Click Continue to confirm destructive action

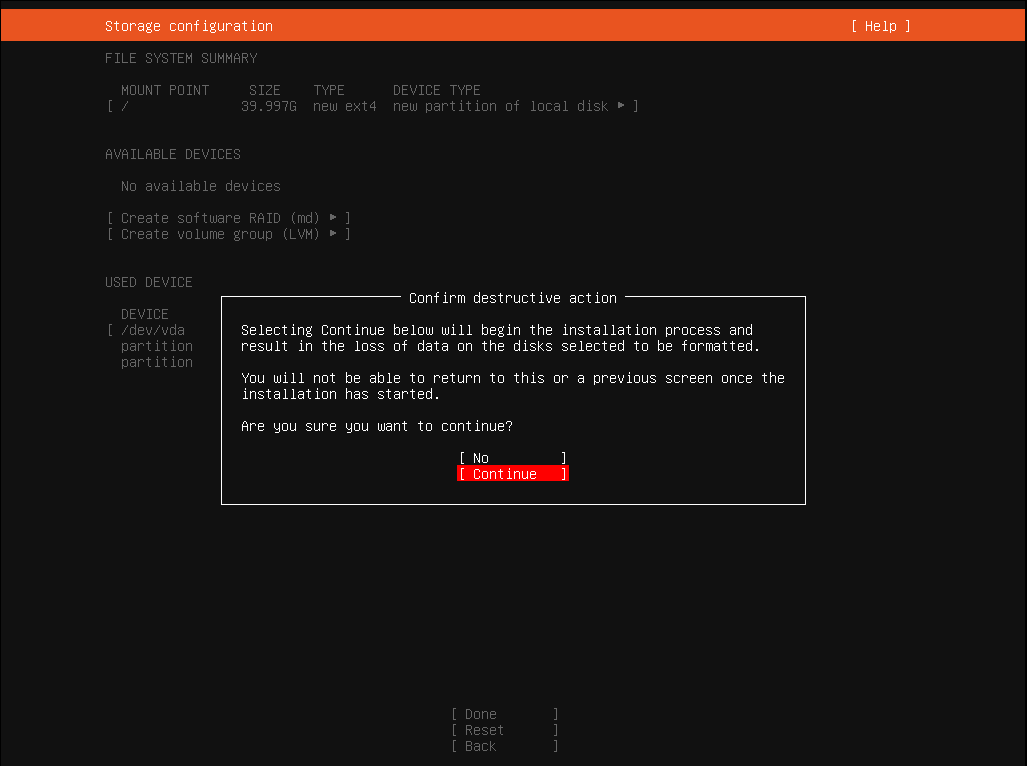tap(513, 473)
